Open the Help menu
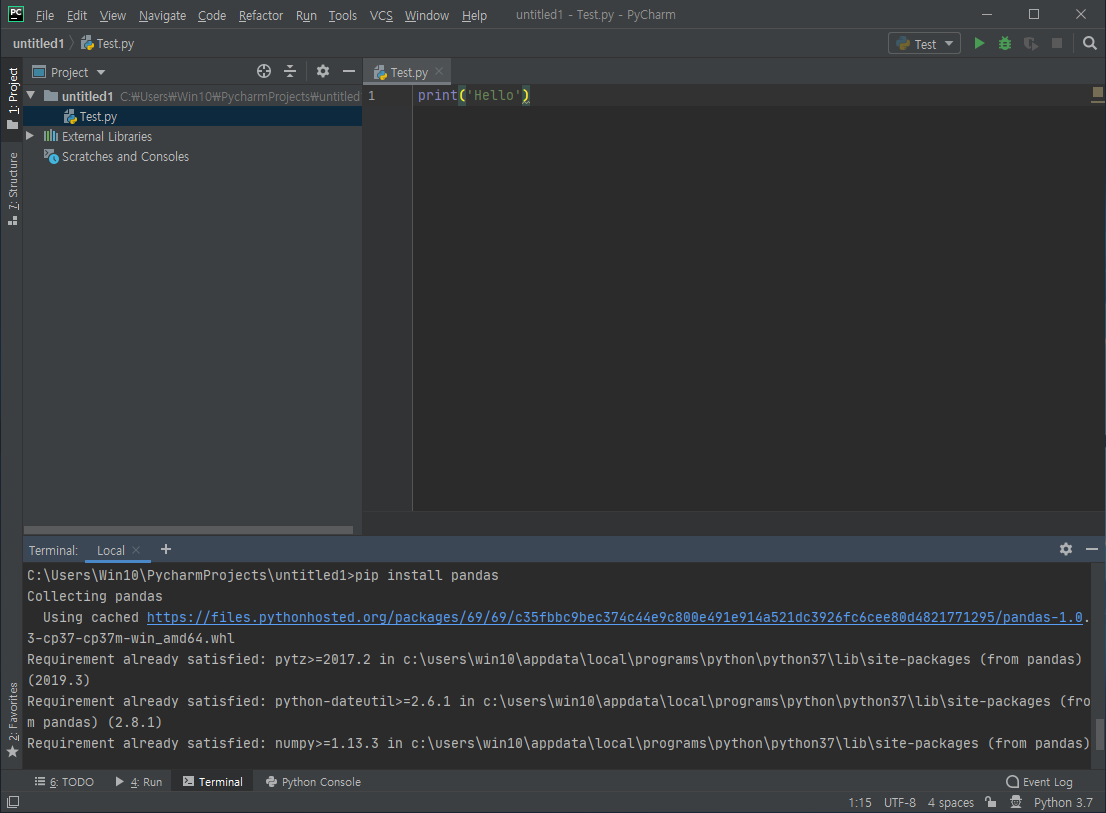Viewport: 1106px width, 813px height. tap(474, 15)
